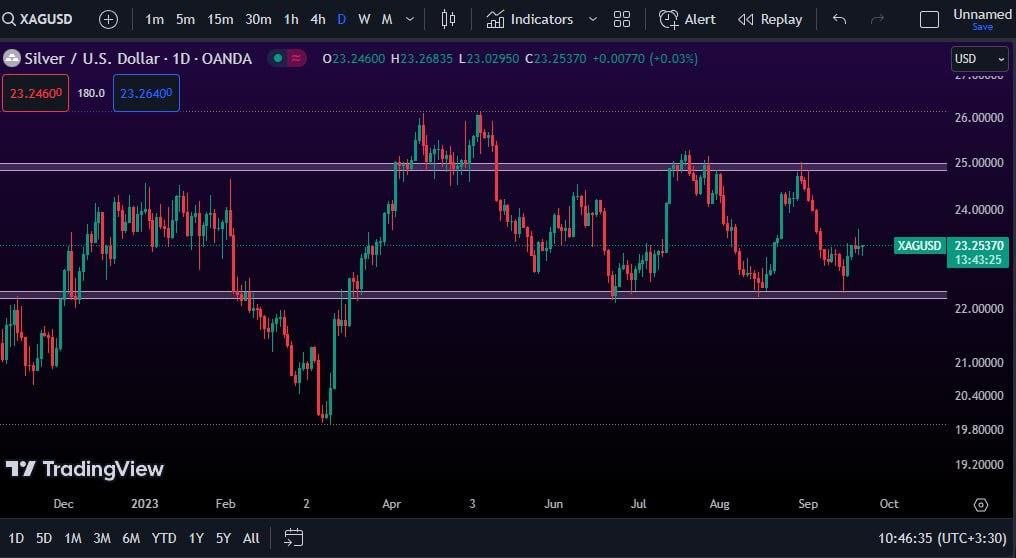Image resolution: width=1016 pixels, height=558 pixels.
Task: Expand the USD currency dropdown
Action: point(979,59)
